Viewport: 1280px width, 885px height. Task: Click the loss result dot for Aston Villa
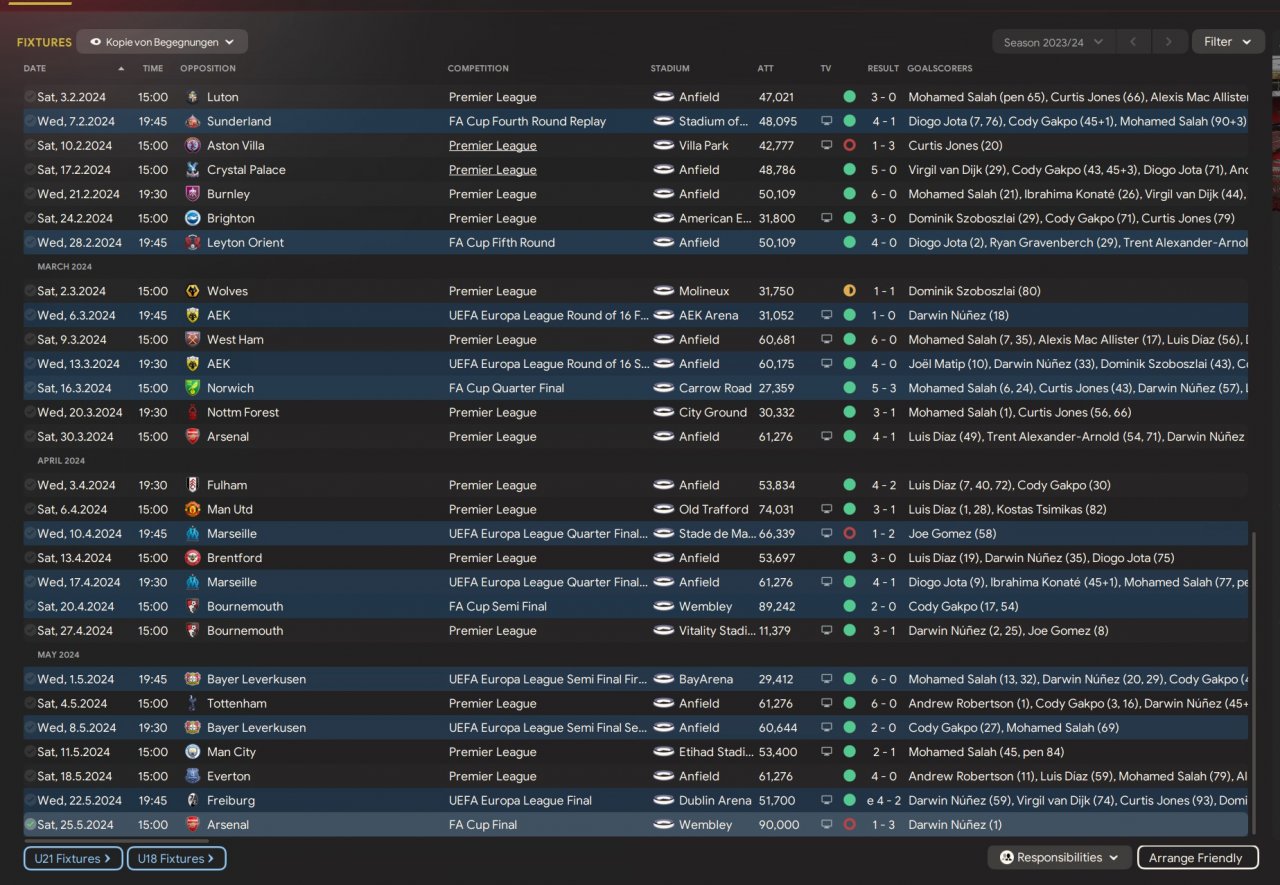849,145
